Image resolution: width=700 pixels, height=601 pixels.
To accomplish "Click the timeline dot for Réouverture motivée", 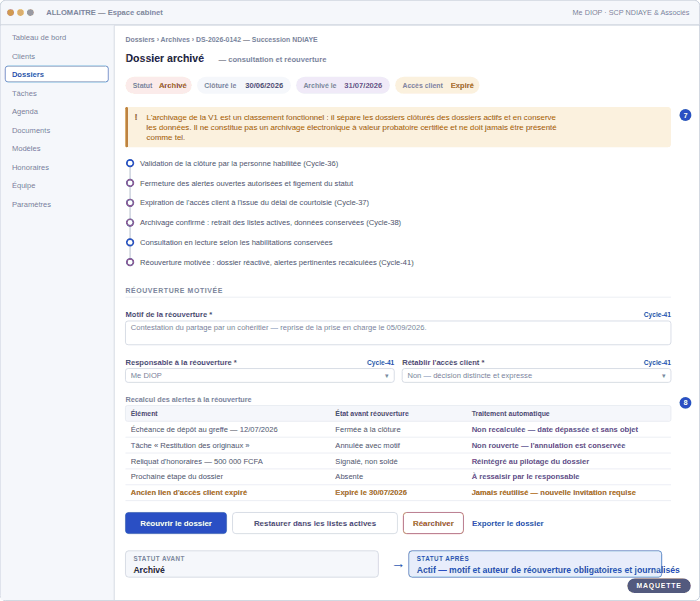I will coord(130,262).
